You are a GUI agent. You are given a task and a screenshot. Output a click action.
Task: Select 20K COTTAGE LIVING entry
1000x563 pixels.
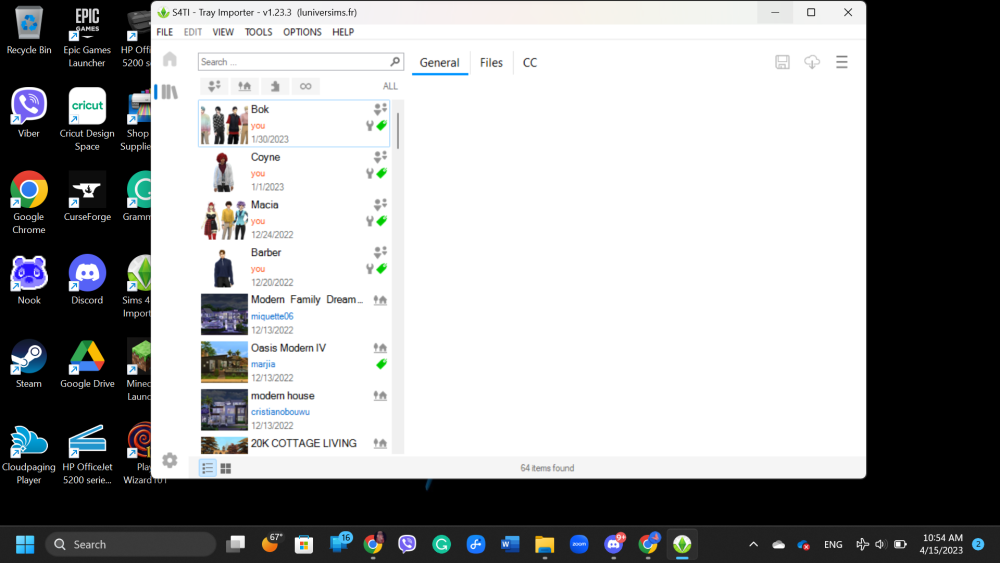click(294, 444)
